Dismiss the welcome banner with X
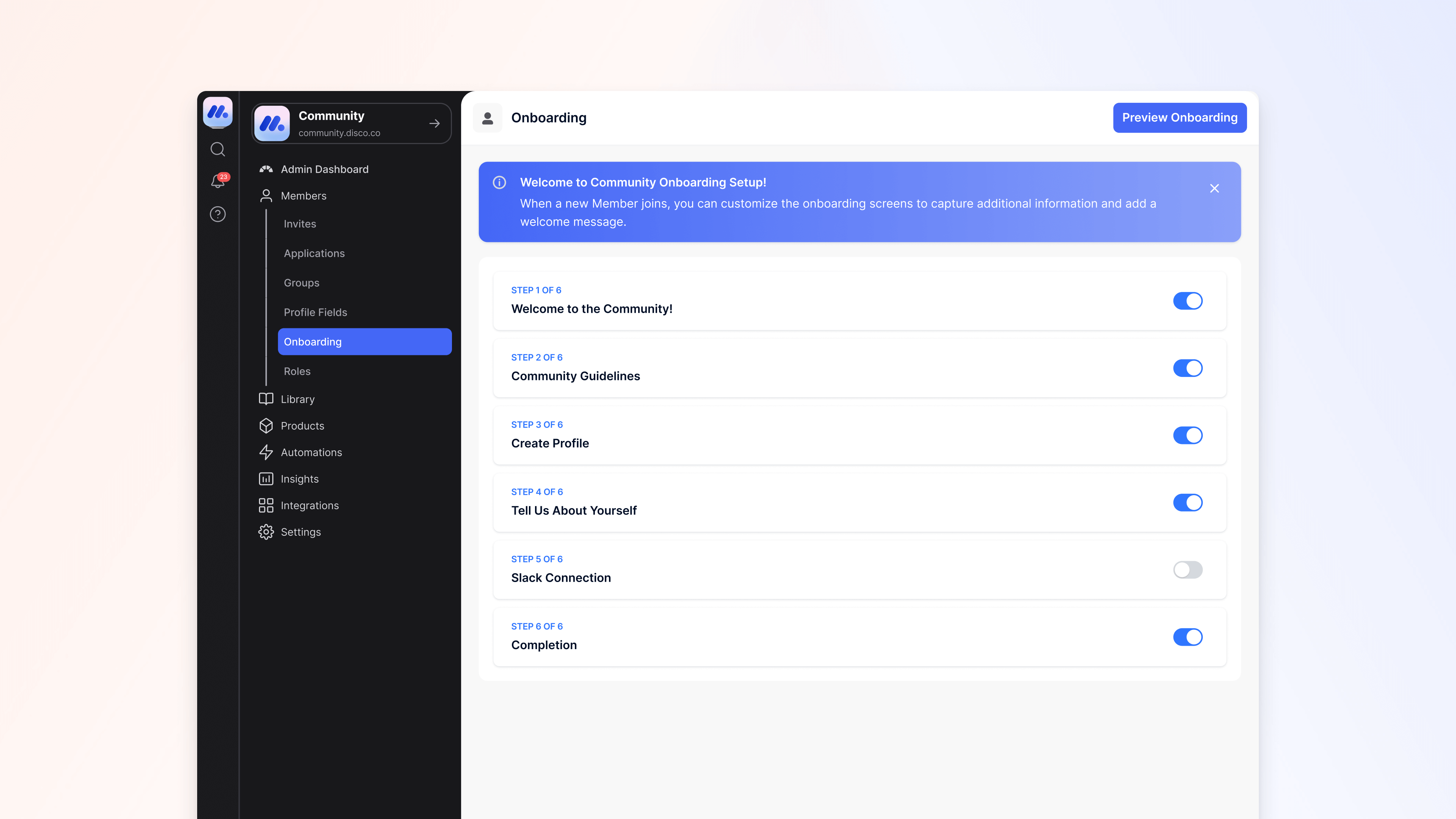 [x=1214, y=188]
